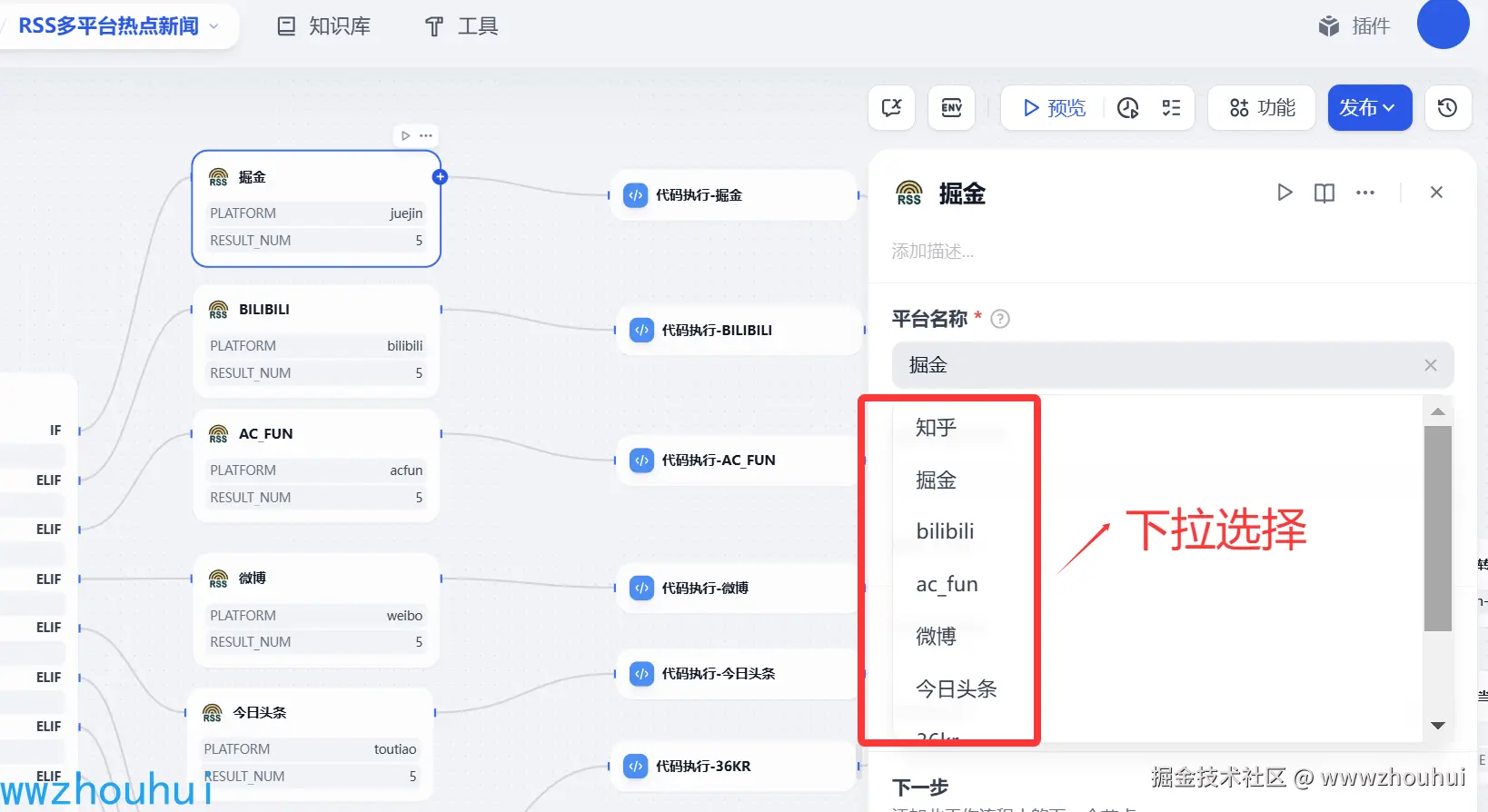Select the 代码执行-今日头条 node
1488x812 pixels.
[737, 674]
